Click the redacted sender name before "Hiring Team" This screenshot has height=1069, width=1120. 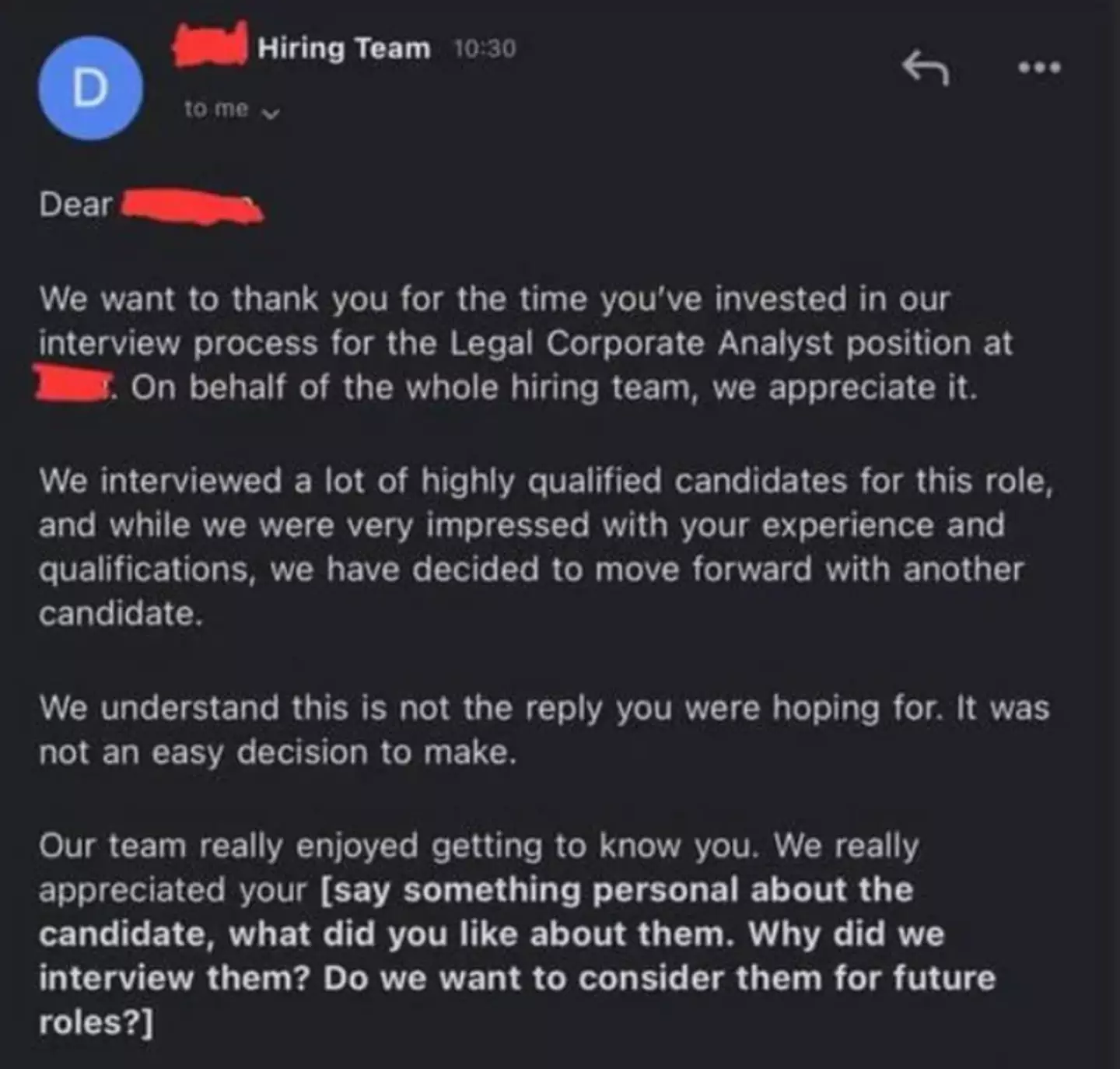pyautogui.click(x=210, y=47)
